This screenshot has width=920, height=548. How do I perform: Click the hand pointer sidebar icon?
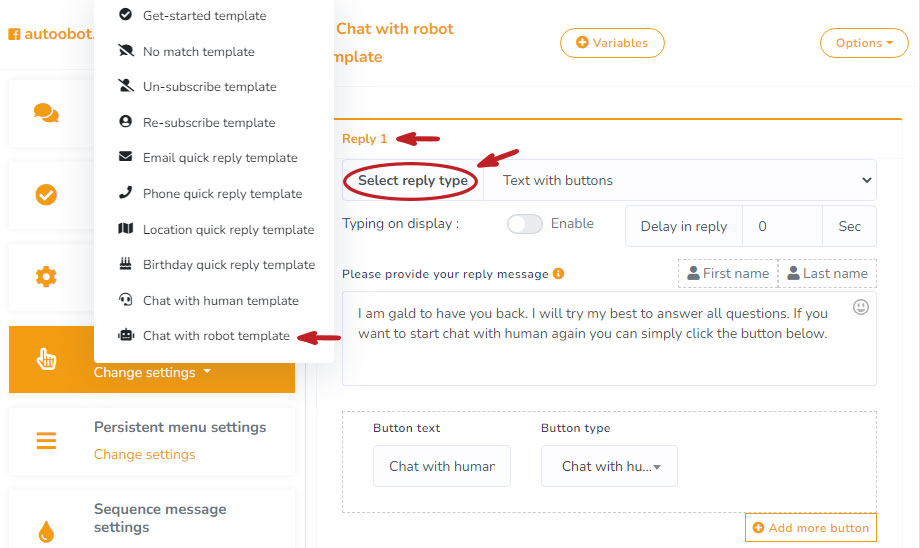click(x=46, y=359)
